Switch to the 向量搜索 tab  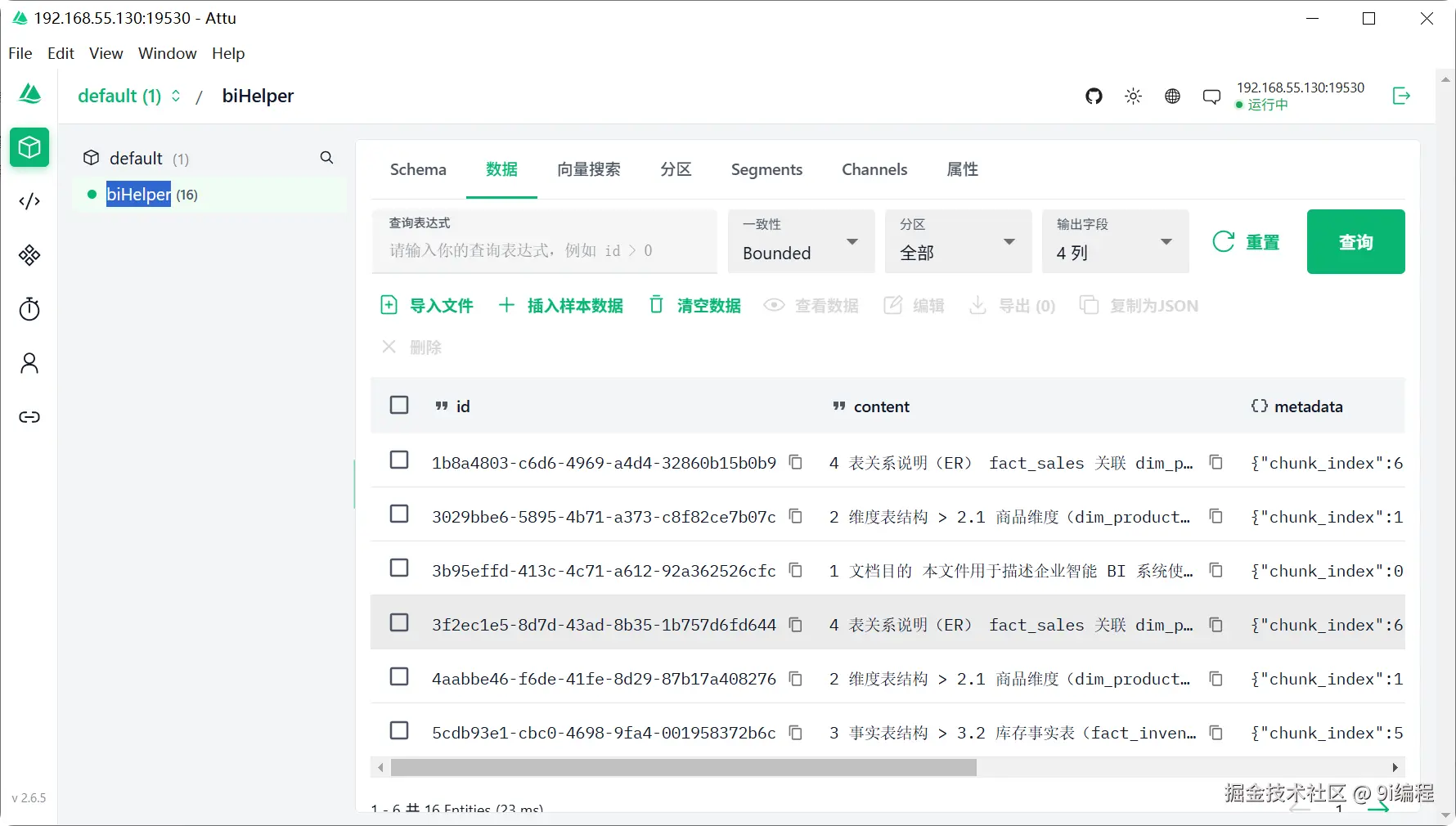point(589,169)
